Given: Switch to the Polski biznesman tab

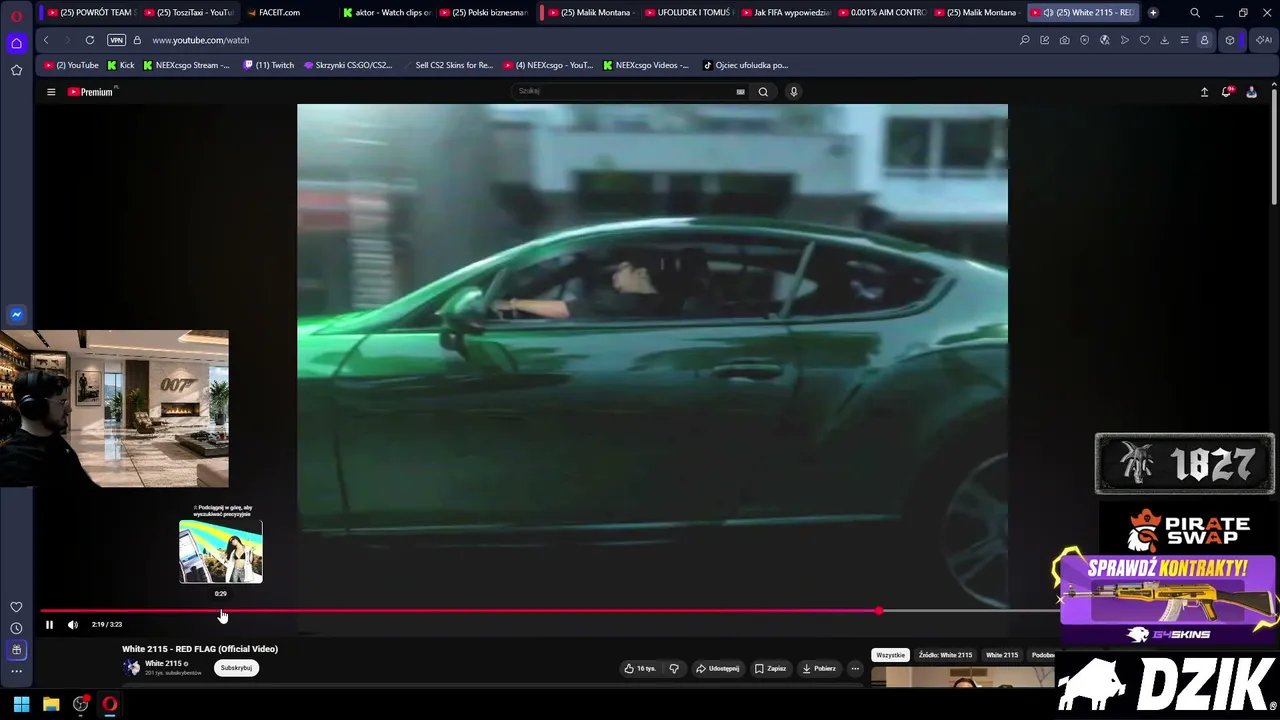Looking at the screenshot, I should click(482, 13).
